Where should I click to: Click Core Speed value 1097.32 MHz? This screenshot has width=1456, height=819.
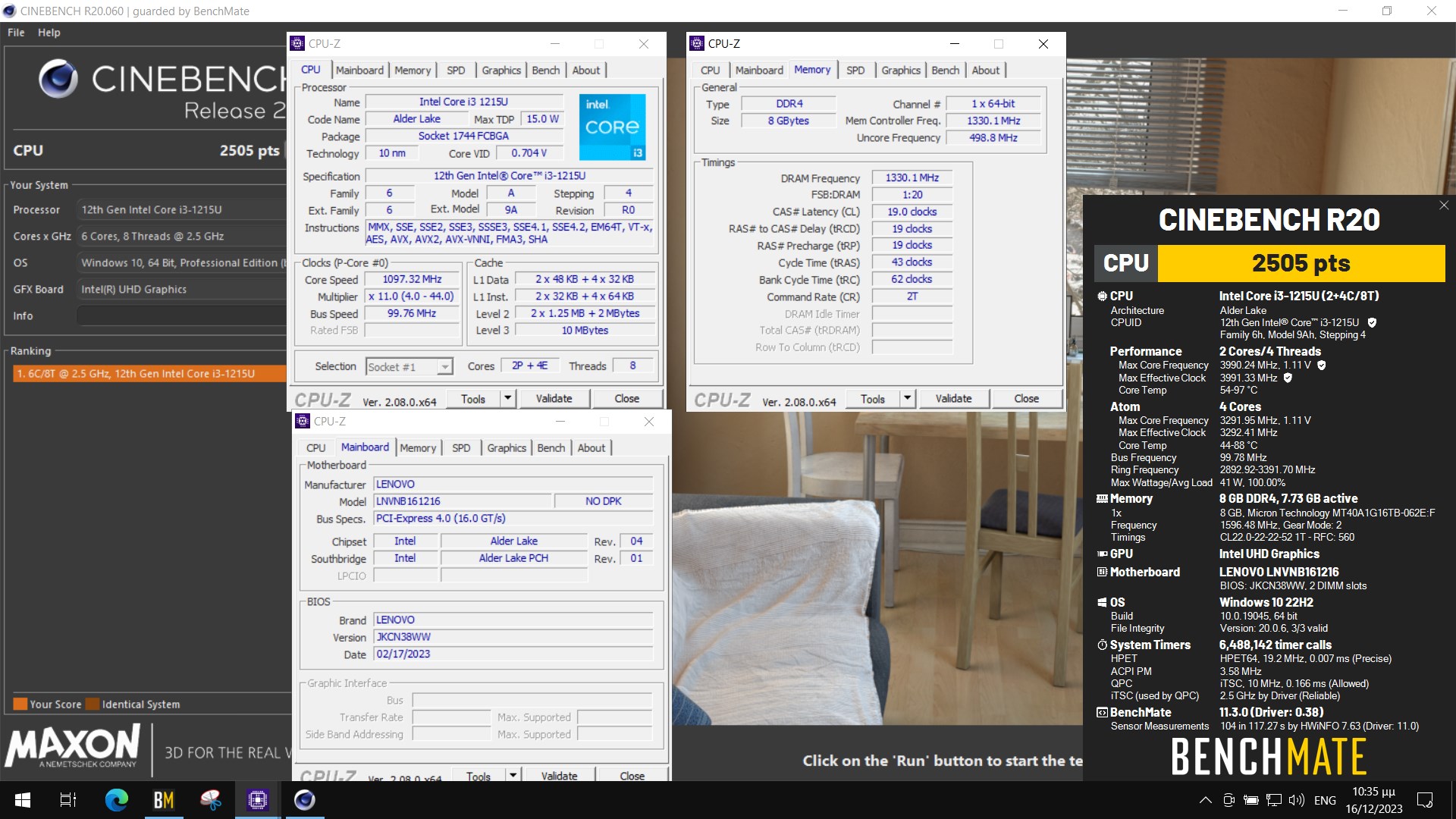412,279
